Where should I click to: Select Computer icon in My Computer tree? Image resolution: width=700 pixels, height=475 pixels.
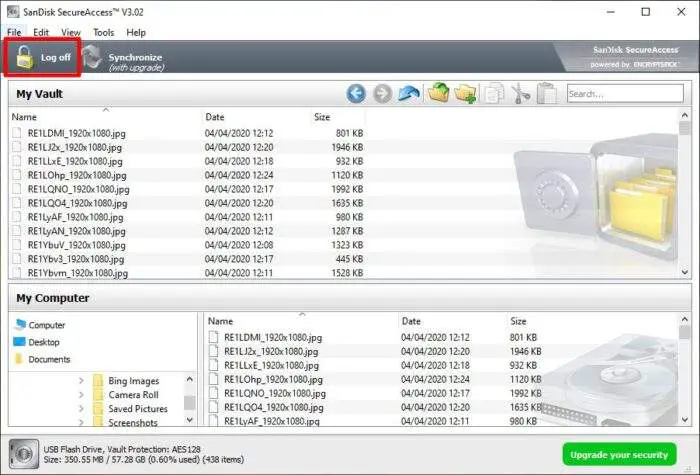[x=20, y=324]
